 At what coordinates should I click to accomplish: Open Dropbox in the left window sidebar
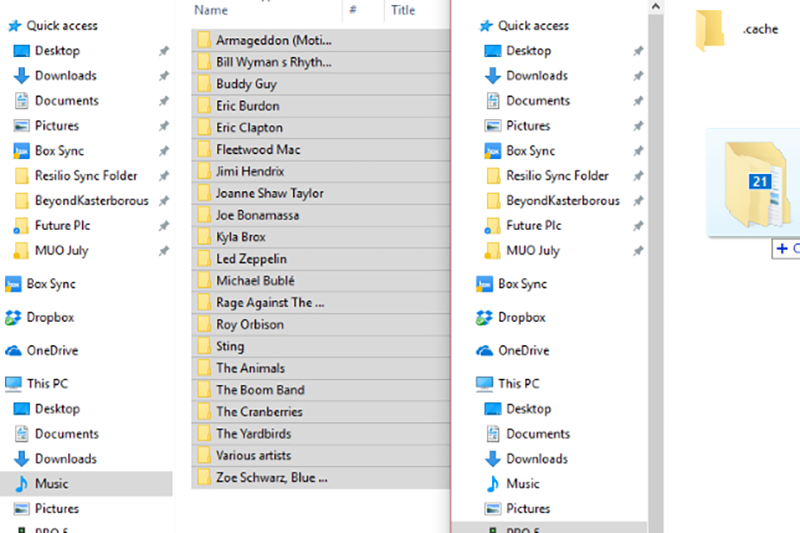(49, 317)
